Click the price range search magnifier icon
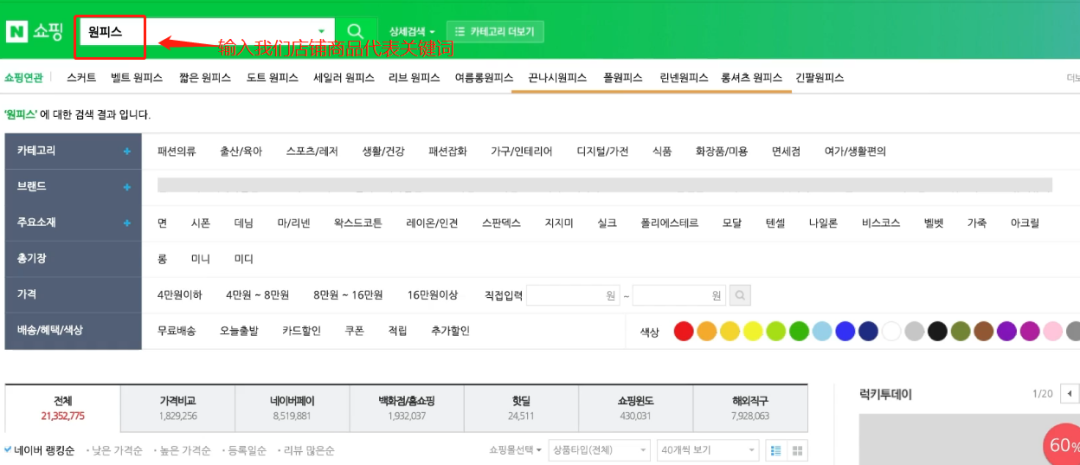This screenshot has width=1080, height=465. tap(740, 296)
